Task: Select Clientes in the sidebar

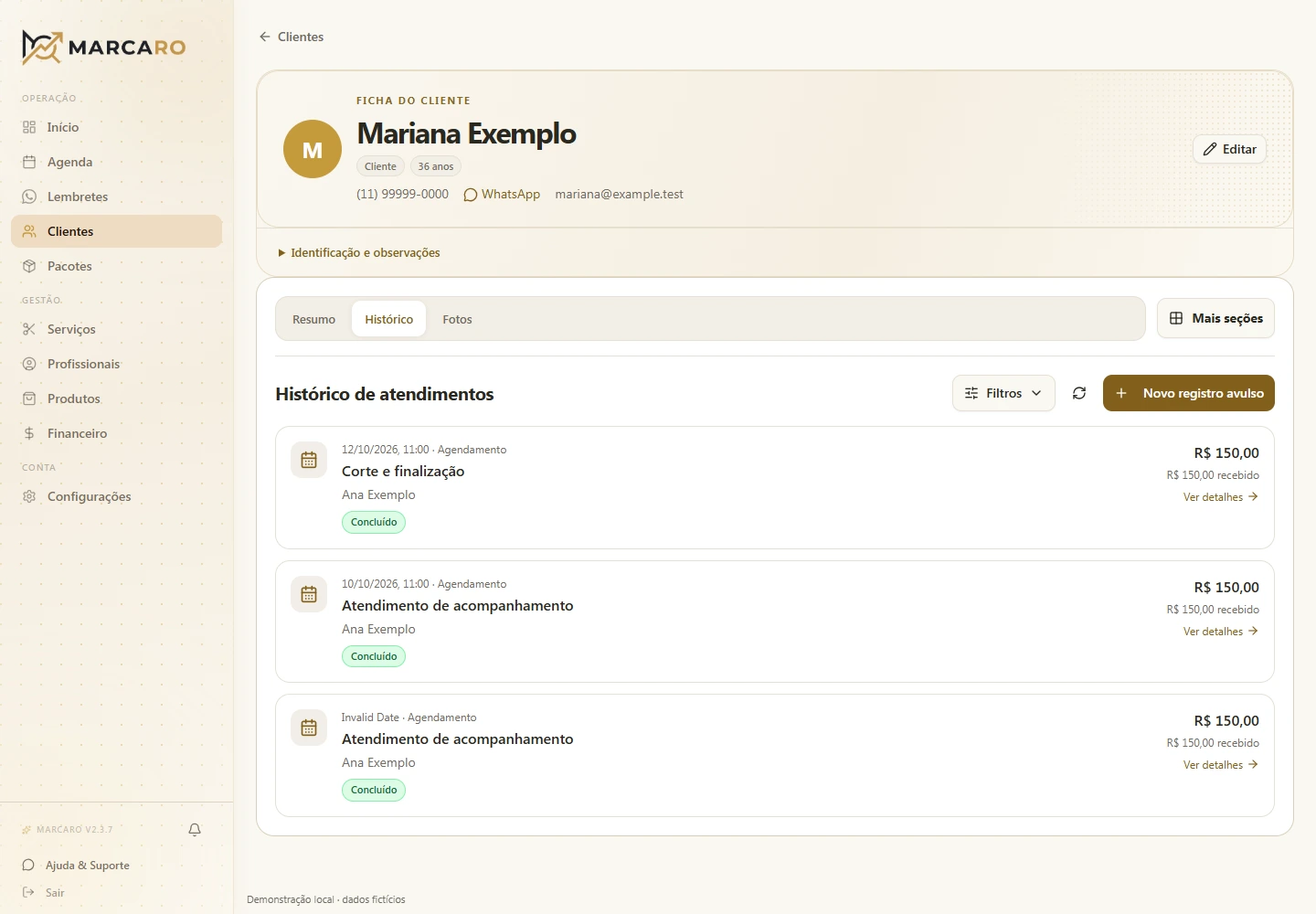Action: pyautogui.click(x=116, y=231)
